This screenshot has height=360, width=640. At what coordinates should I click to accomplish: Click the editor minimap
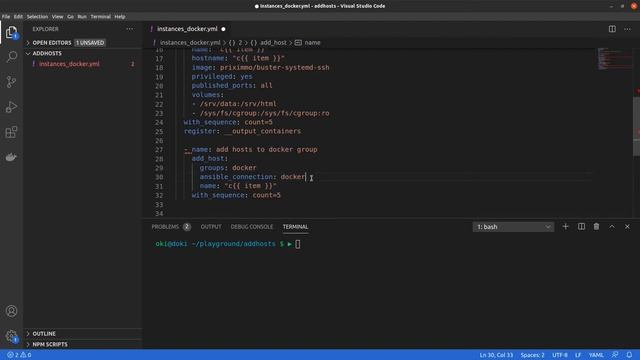tap(614, 59)
